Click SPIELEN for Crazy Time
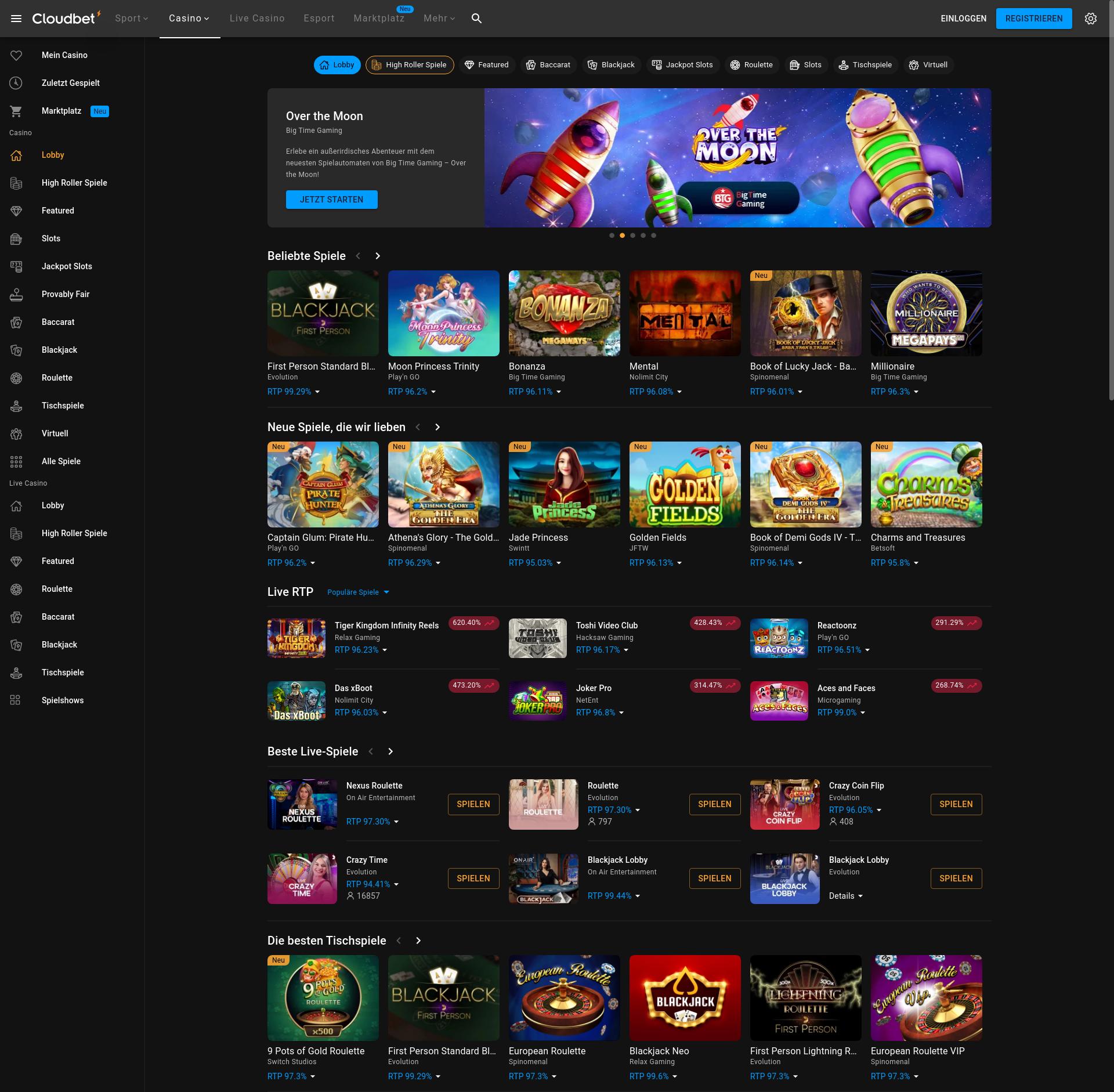1114x1092 pixels. (x=473, y=878)
